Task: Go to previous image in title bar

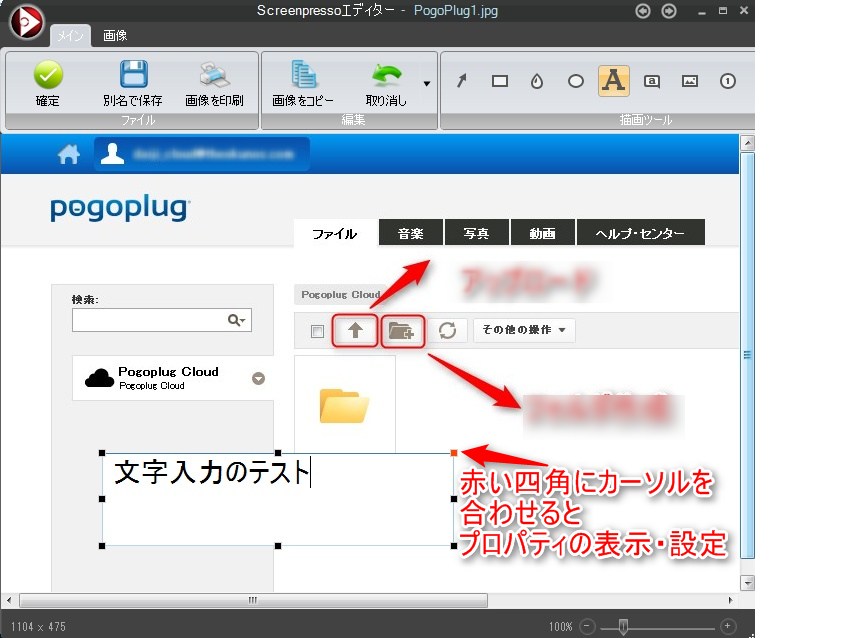Action: (643, 11)
